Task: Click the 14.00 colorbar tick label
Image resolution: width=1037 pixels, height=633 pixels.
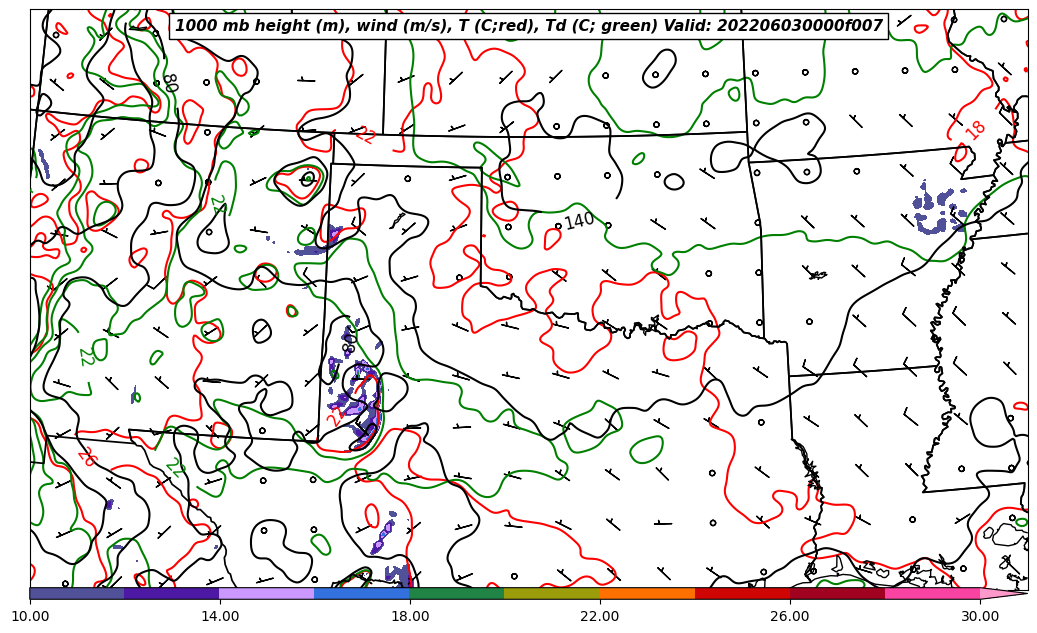Action: [220, 616]
